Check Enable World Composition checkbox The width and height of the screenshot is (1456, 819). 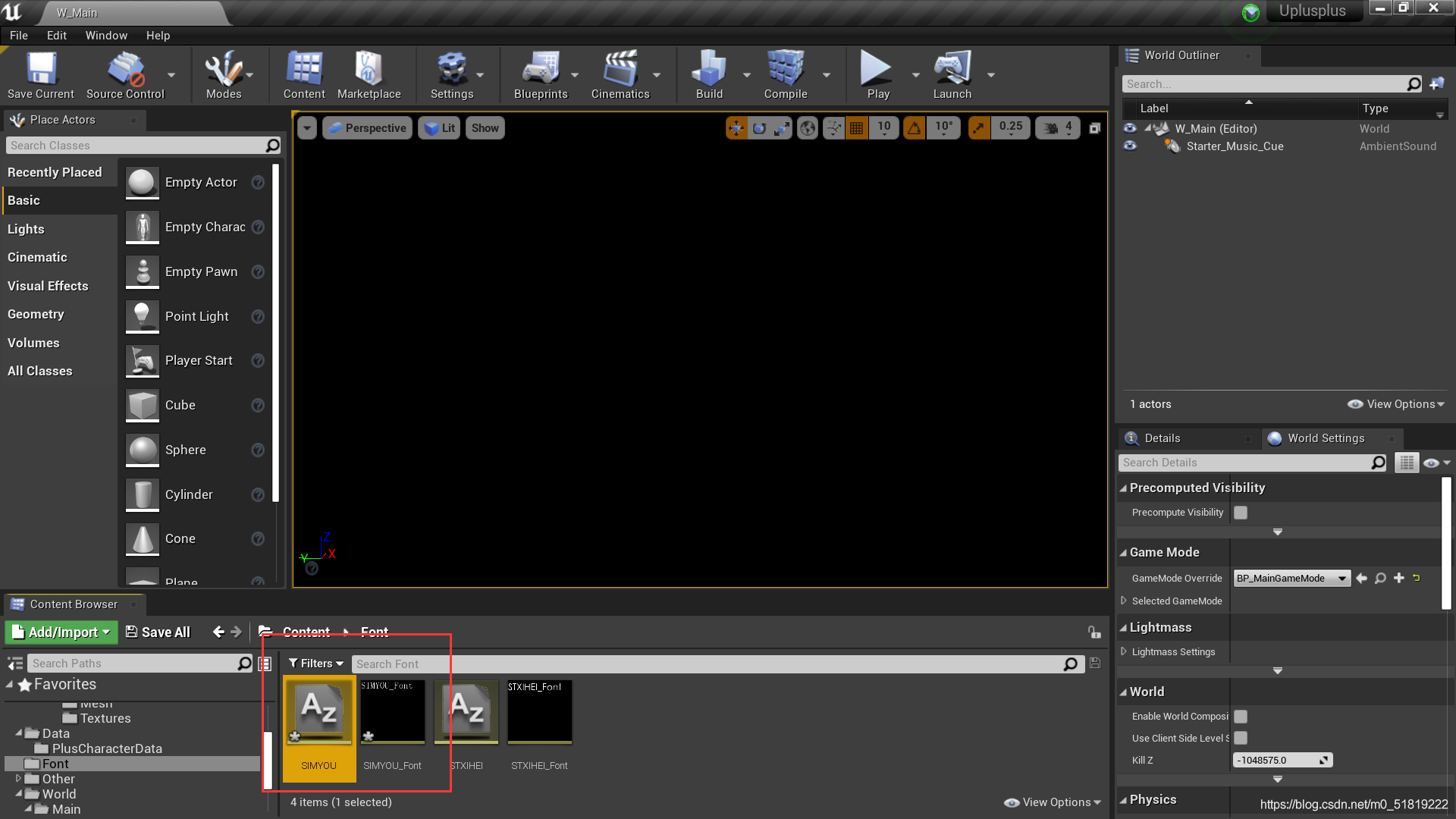[1241, 717]
